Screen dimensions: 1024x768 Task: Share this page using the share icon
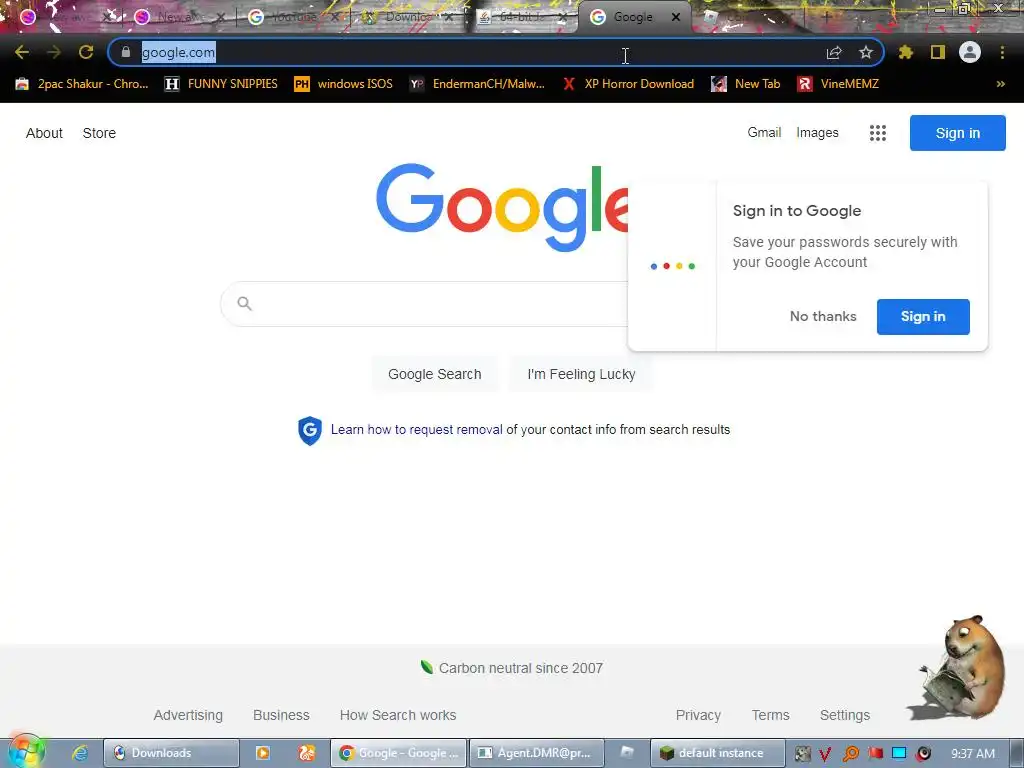(x=834, y=53)
